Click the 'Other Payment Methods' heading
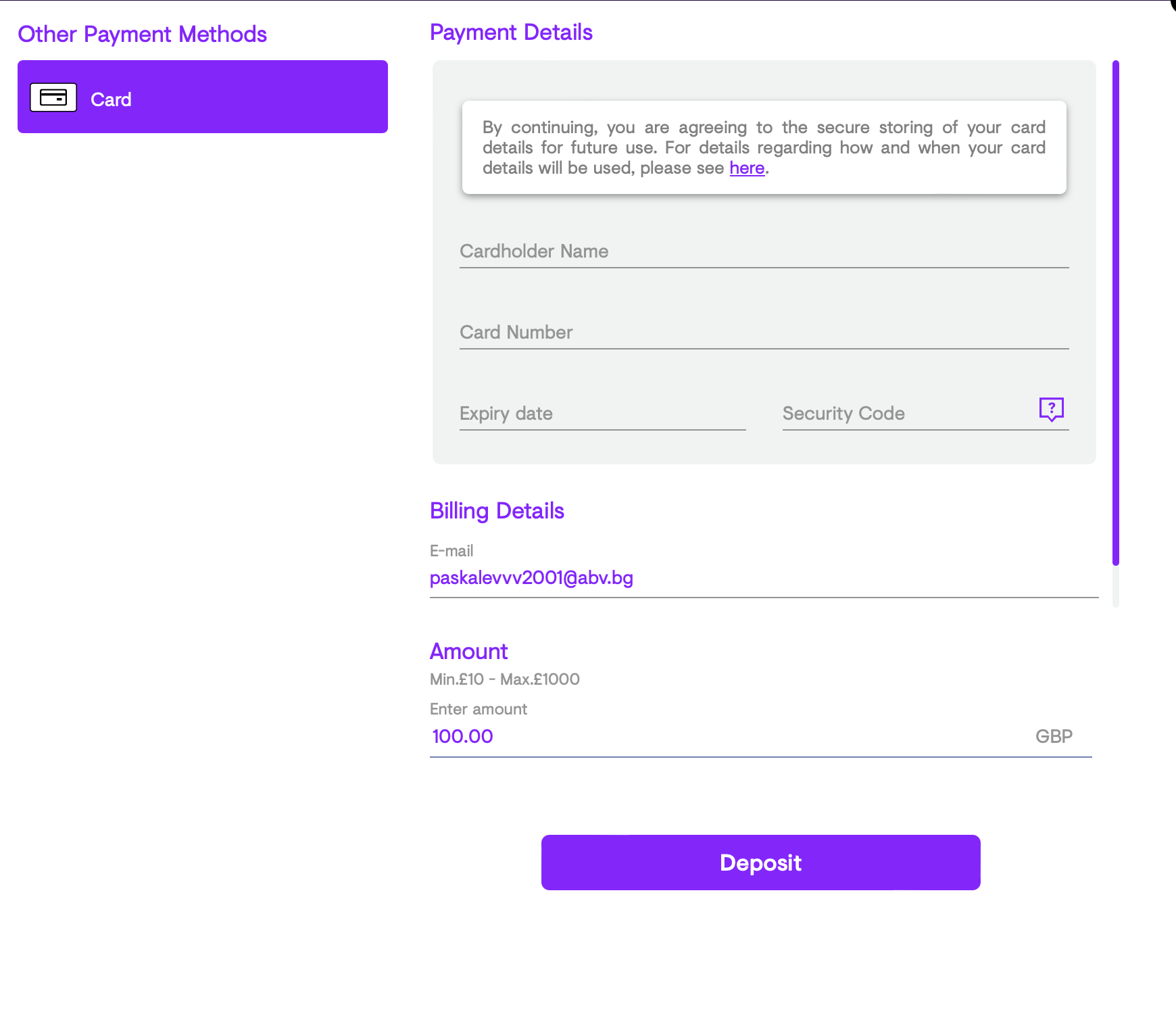Screen dimensions: 1176x1018 pos(142,34)
